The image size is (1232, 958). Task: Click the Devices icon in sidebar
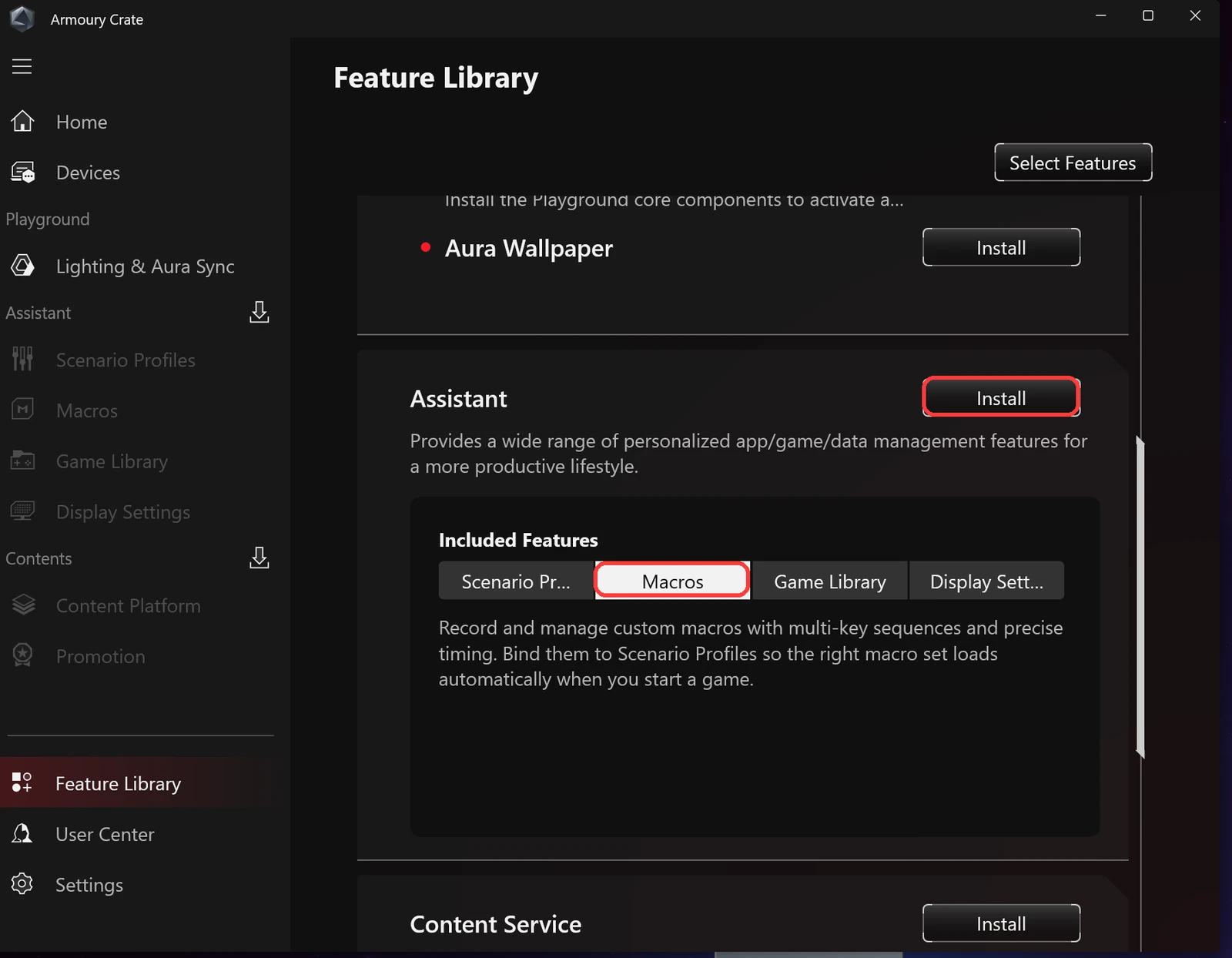click(22, 173)
